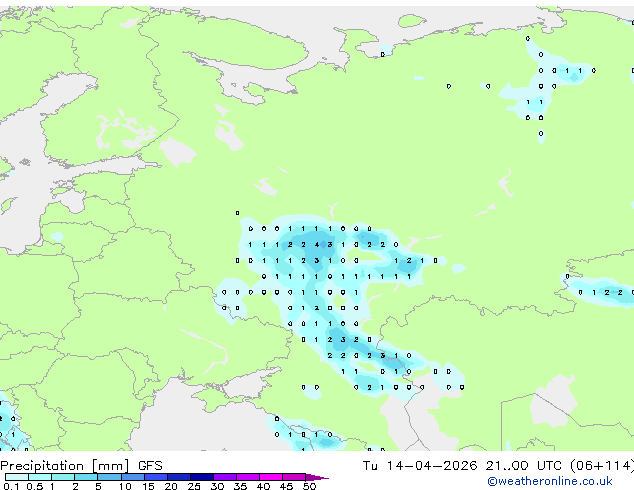Viewport: 634px width, 490px height.
Task: Click the legend color between 10 and 15
Action: [133, 477]
